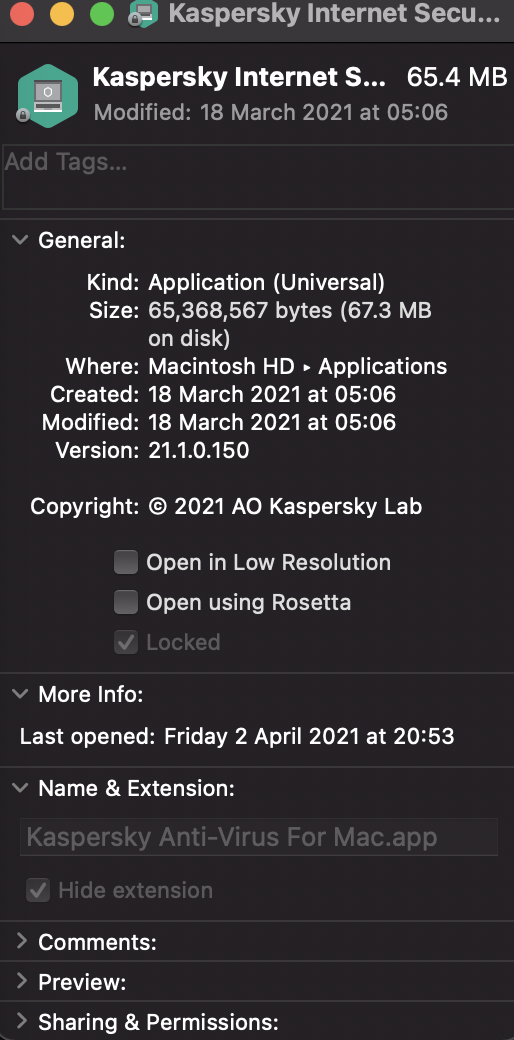Toggle the Hide extension checkbox

click(x=38, y=890)
